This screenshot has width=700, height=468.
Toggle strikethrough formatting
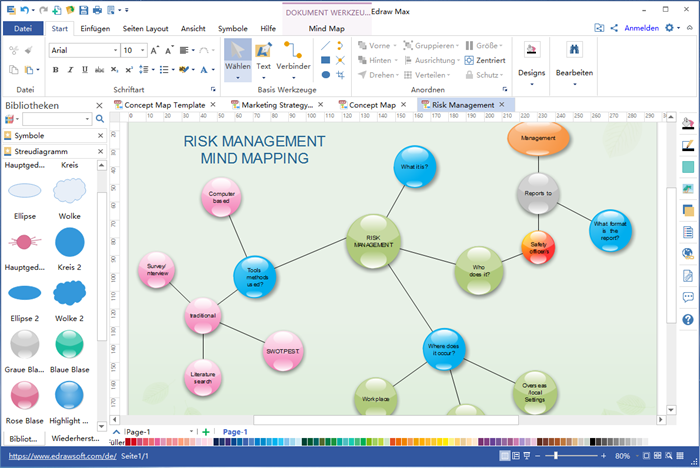tap(99, 70)
